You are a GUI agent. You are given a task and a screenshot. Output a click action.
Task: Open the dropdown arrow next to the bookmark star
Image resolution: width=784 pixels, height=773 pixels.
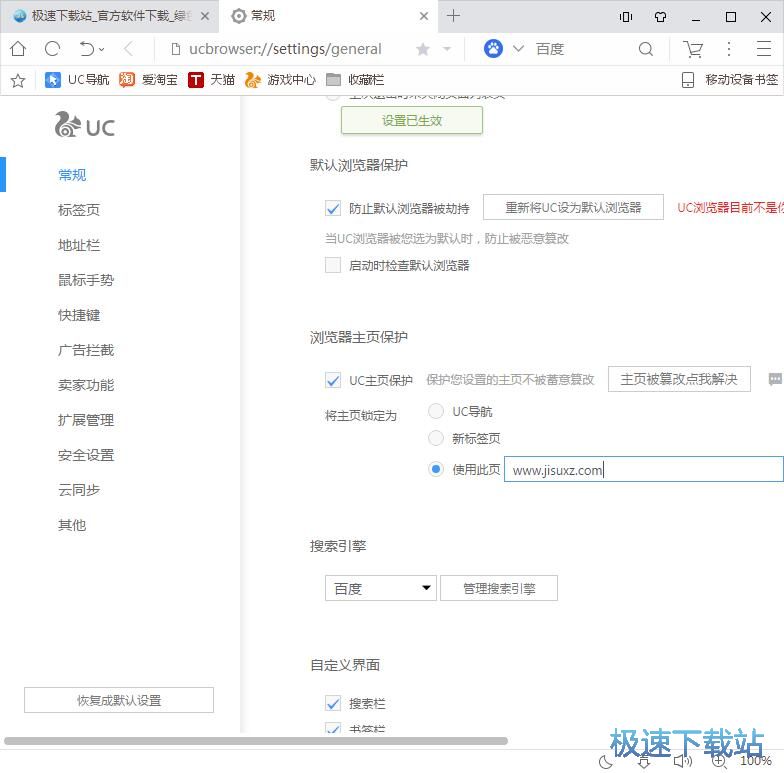coord(447,49)
